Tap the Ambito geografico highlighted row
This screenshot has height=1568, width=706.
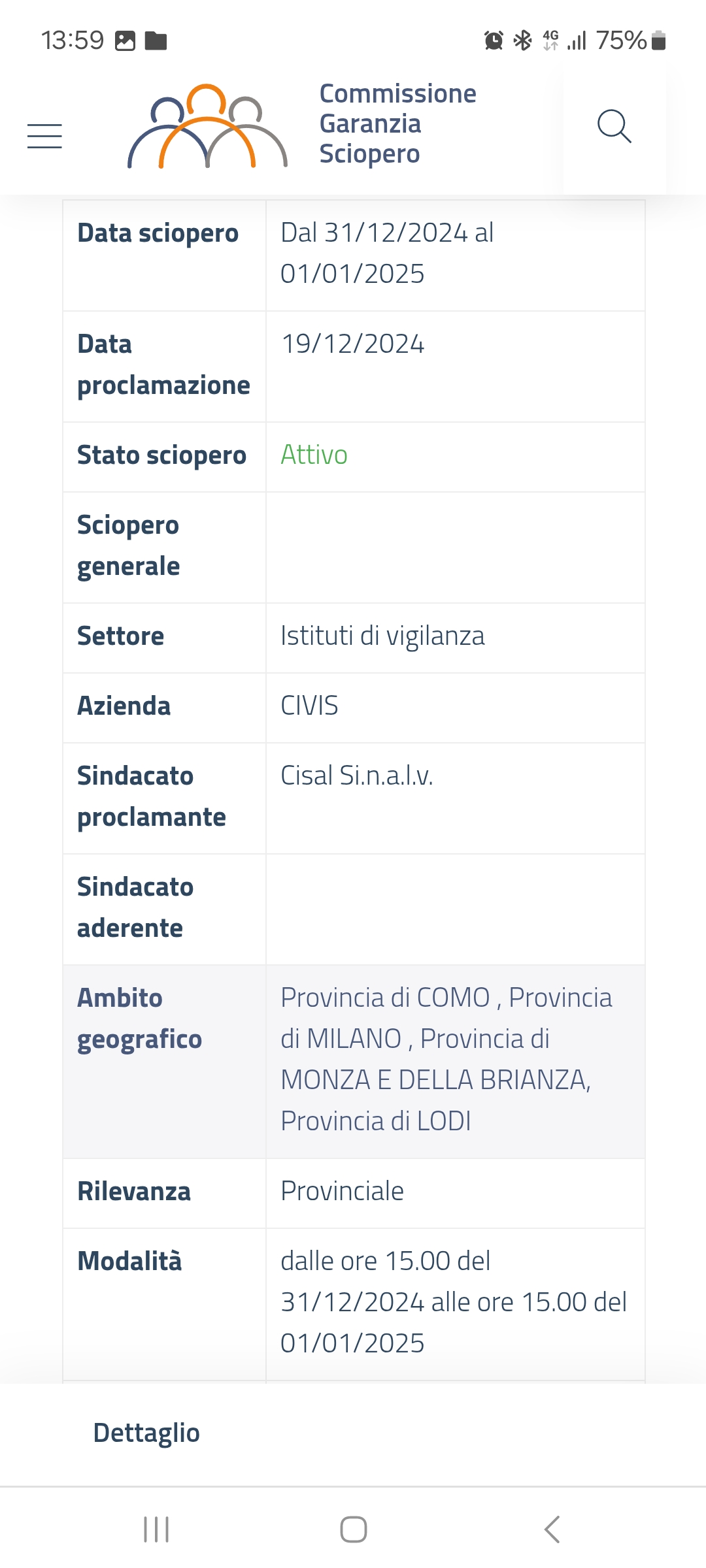[354, 1062]
